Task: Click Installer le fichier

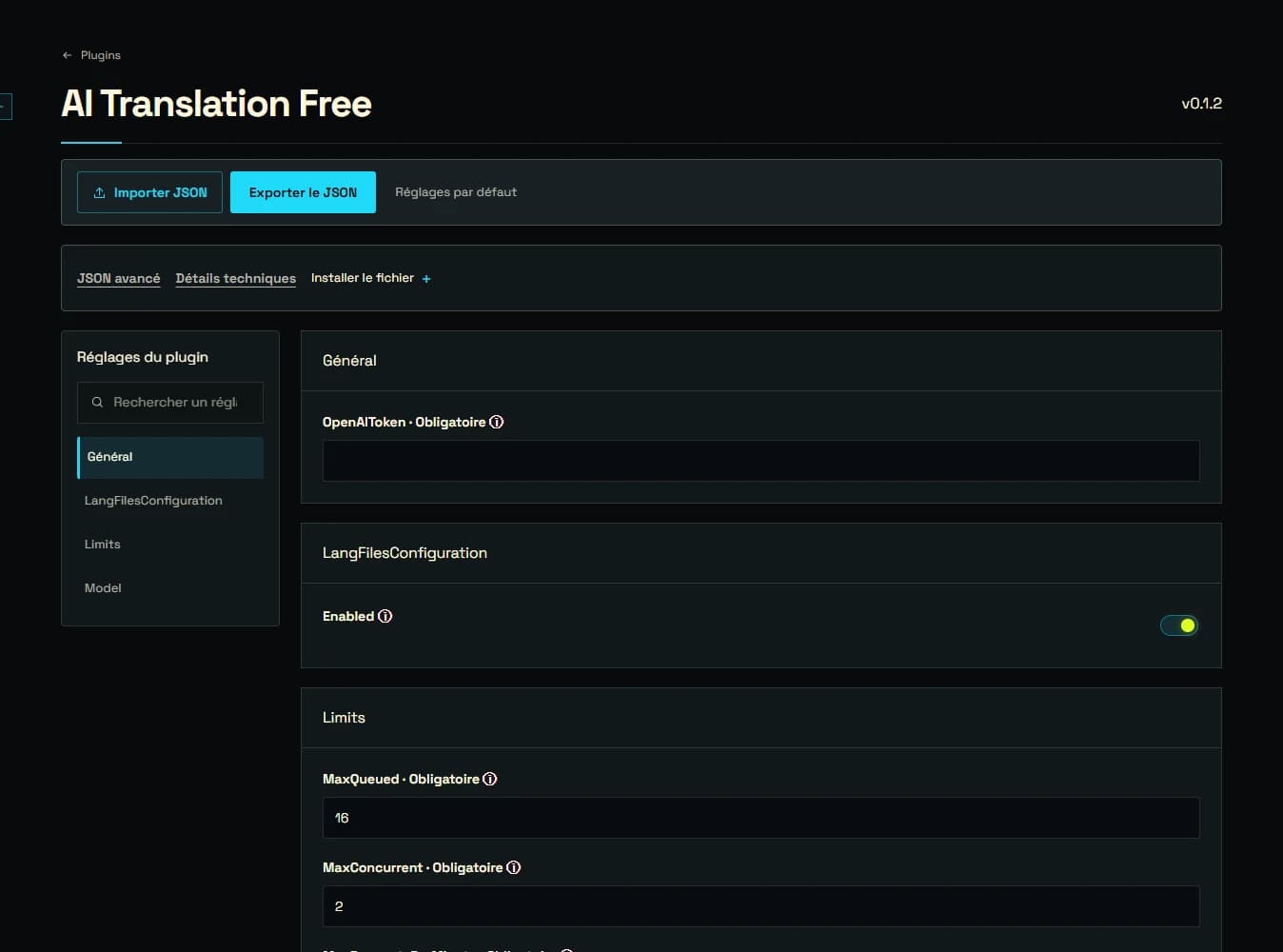Action: (x=363, y=278)
